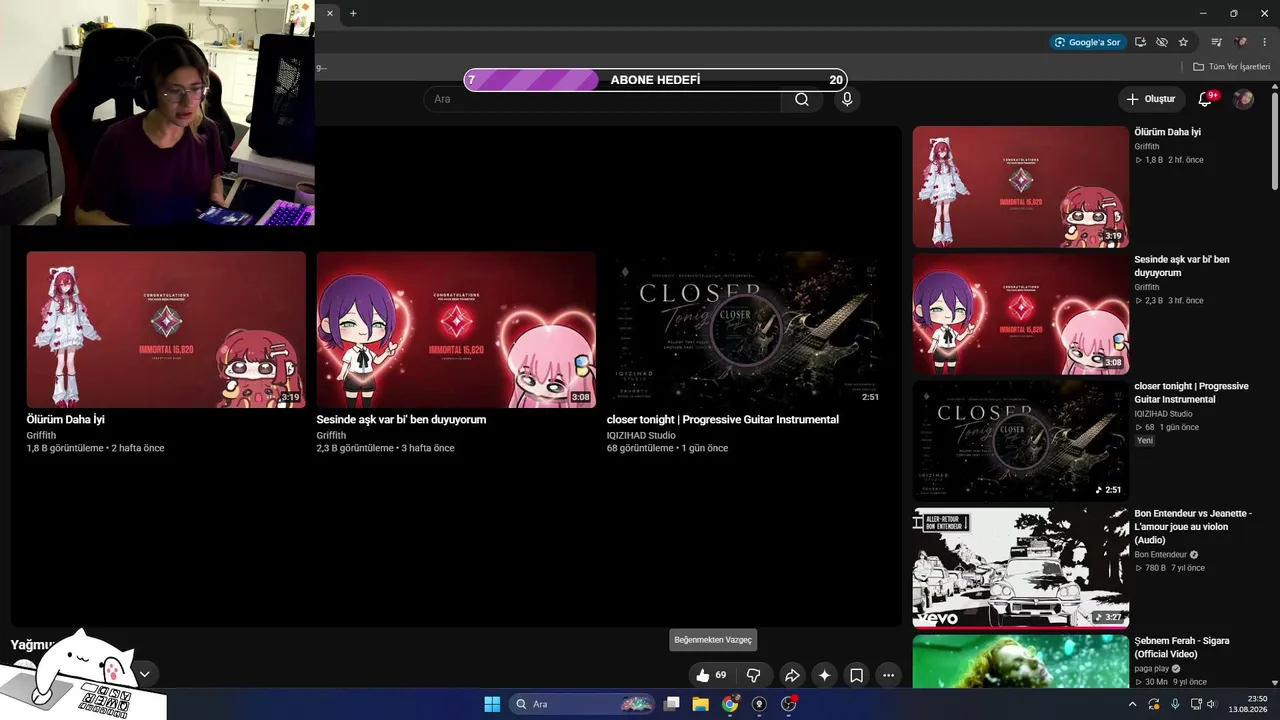Open the round camera app on taskbar

pos(759,704)
